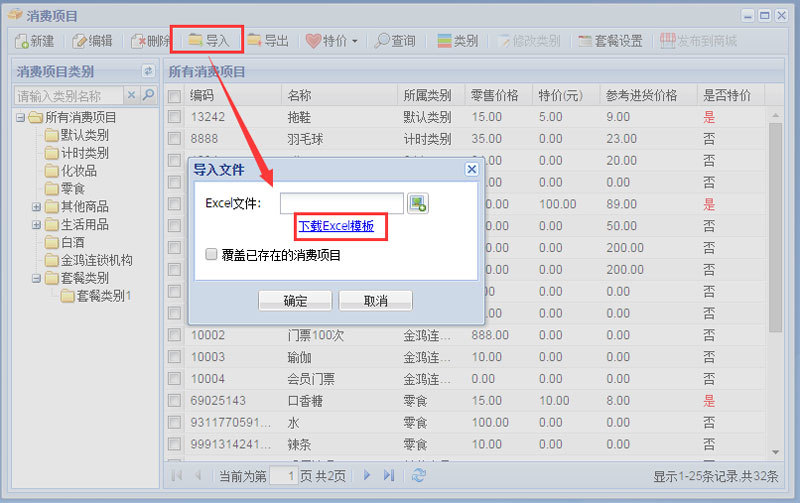Refresh the 消费项目类别 panel
This screenshot has height=503, width=800.
(148, 71)
